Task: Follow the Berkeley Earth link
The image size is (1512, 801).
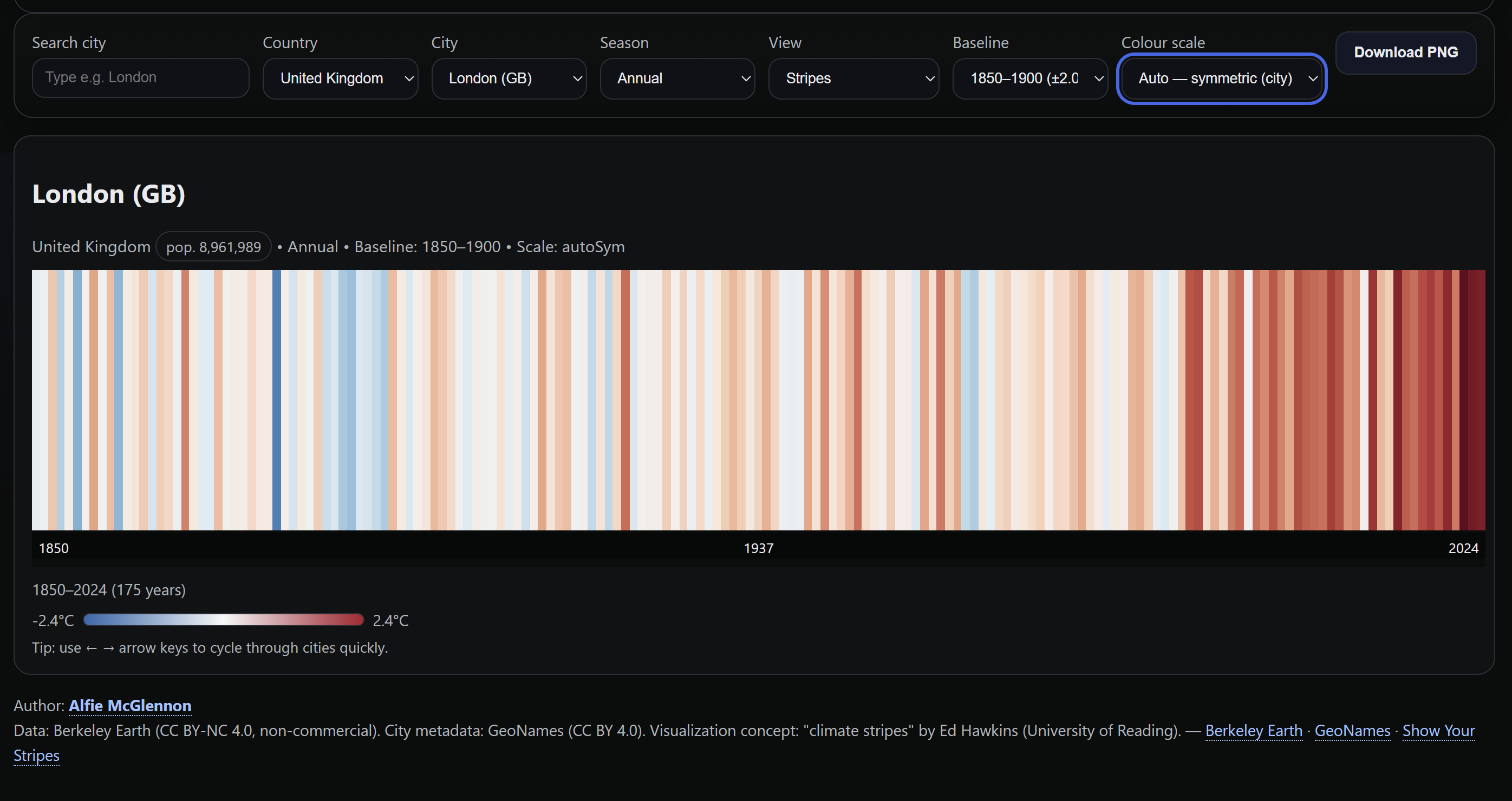Action: pos(1254,731)
